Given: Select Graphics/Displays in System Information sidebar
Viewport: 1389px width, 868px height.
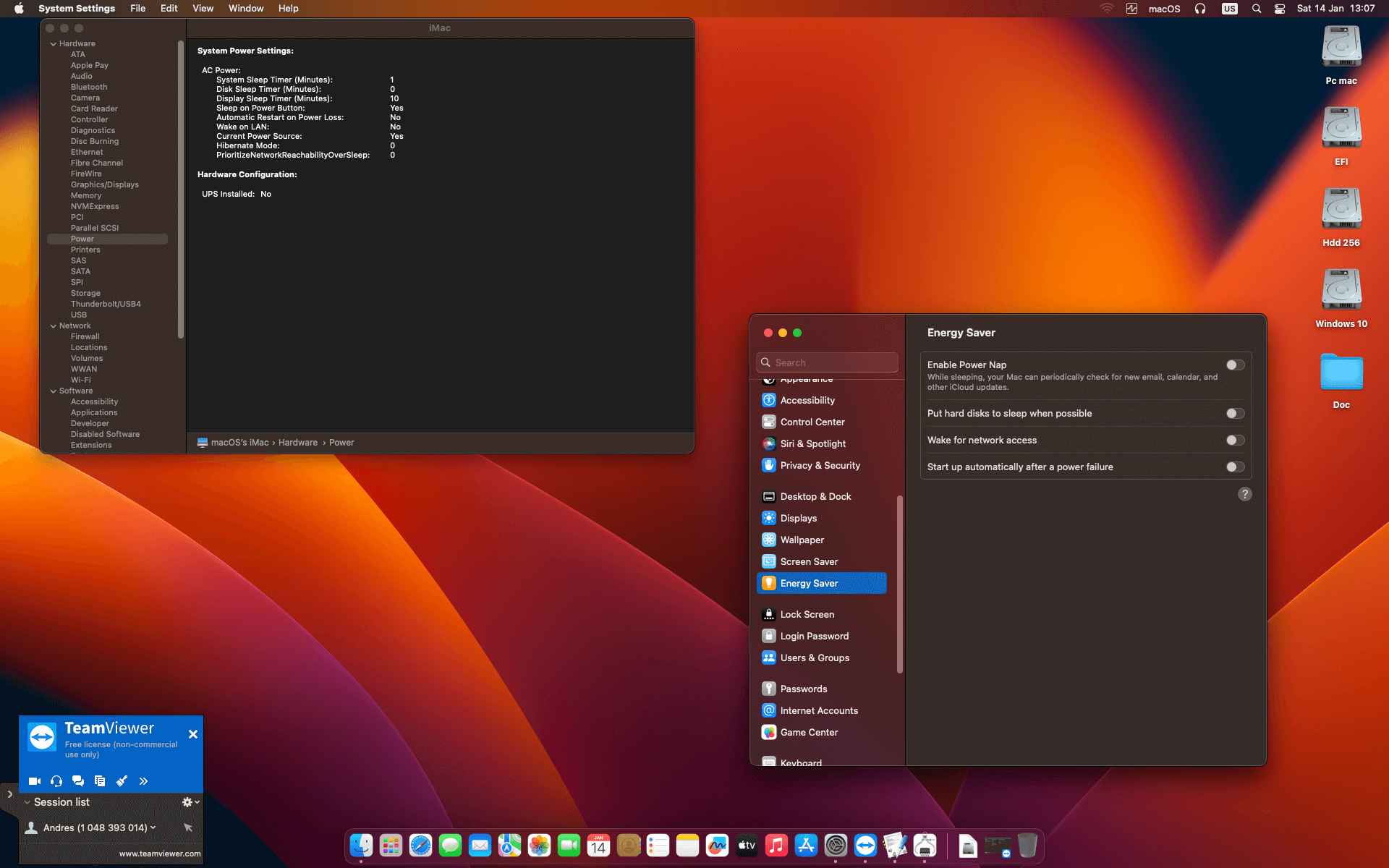Looking at the screenshot, I should point(105,185).
